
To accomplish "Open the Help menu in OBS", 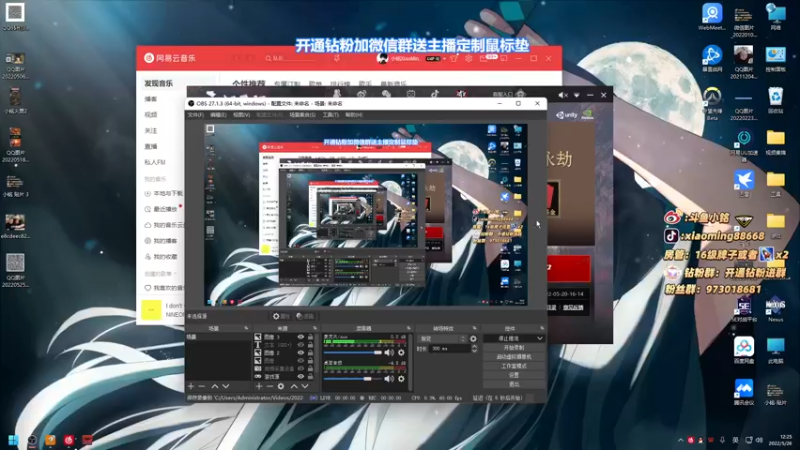I will point(354,115).
